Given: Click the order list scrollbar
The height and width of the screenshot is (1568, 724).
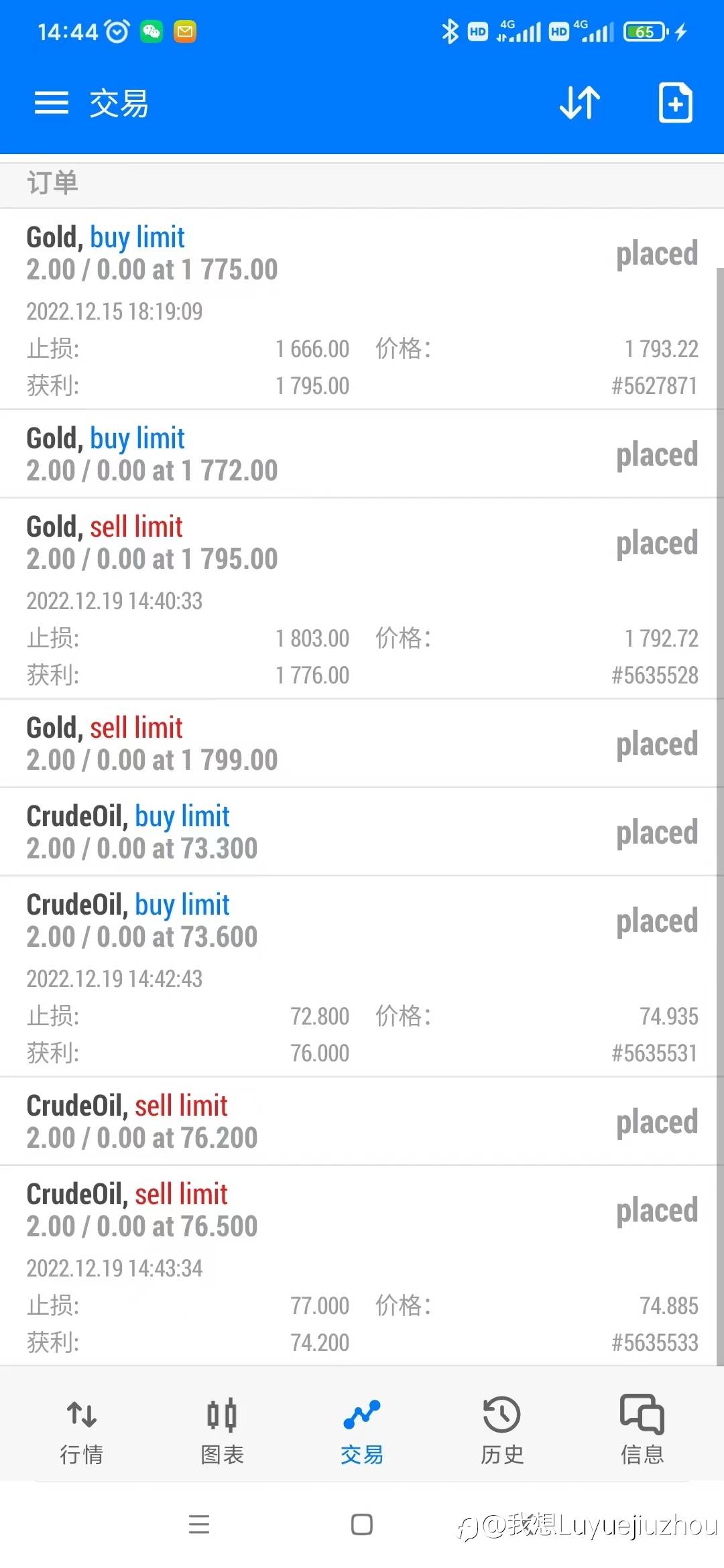Looking at the screenshot, I should 720,816.
